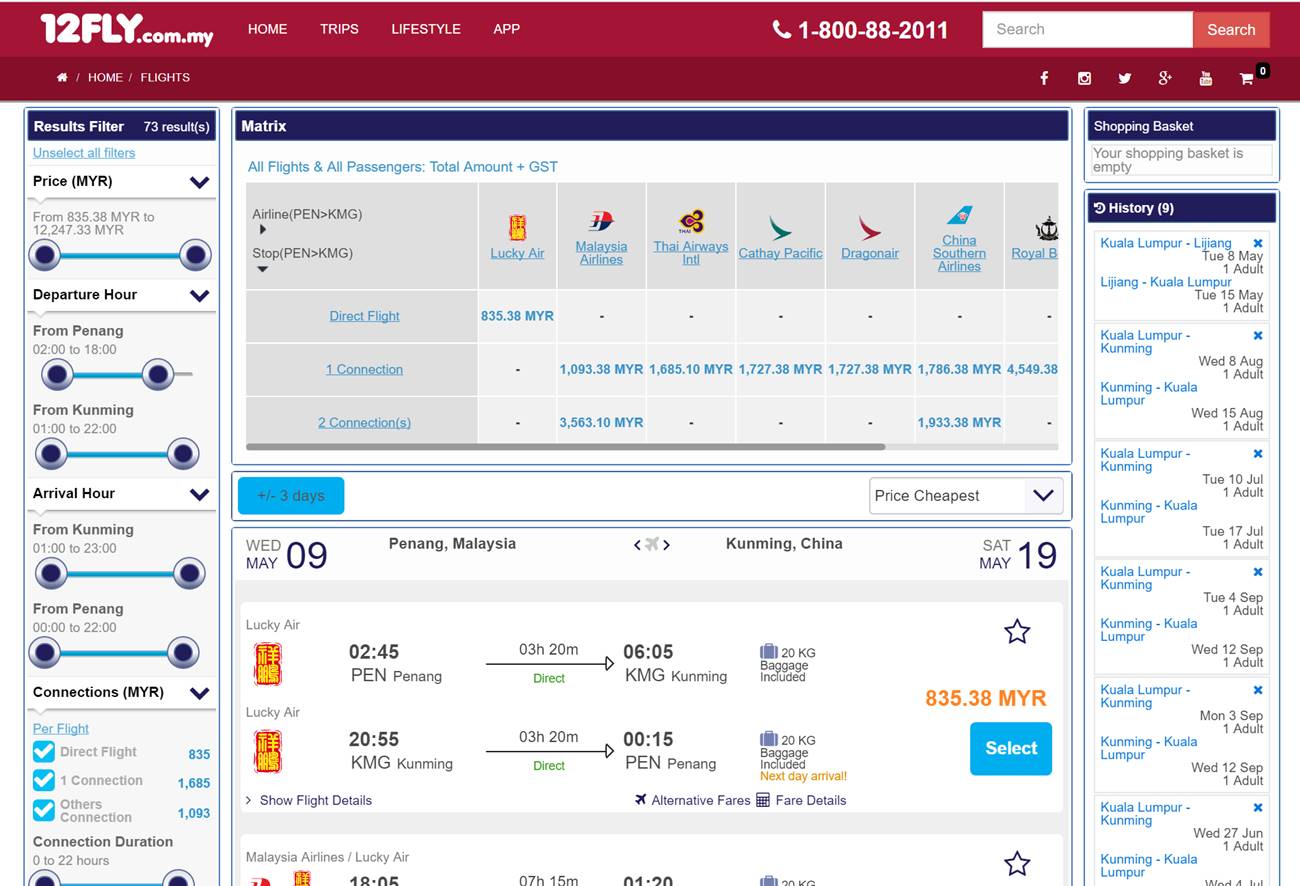
Task: Star the Malaysia Airlines / Lucky Air flight
Action: (1017, 863)
